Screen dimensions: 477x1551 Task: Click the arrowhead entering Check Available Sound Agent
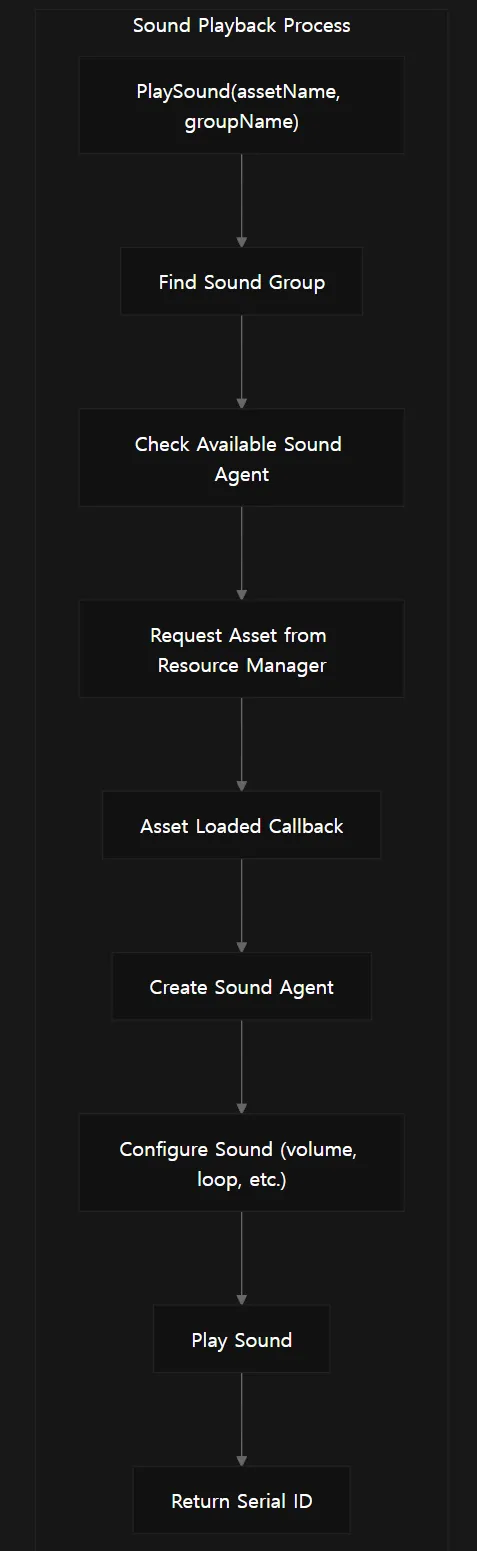241,403
